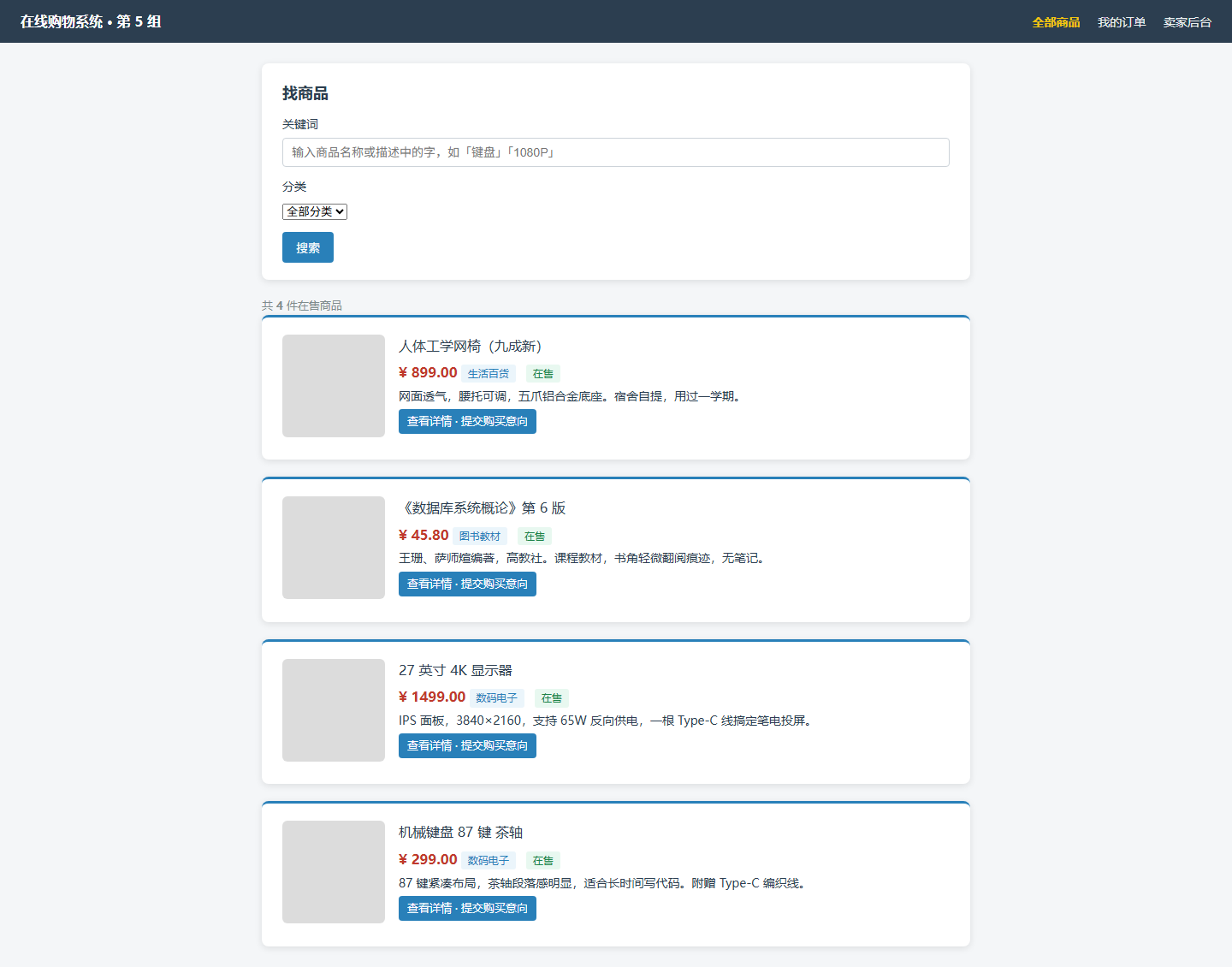
Task: Click the price ¥ 899.00
Action: point(428,373)
